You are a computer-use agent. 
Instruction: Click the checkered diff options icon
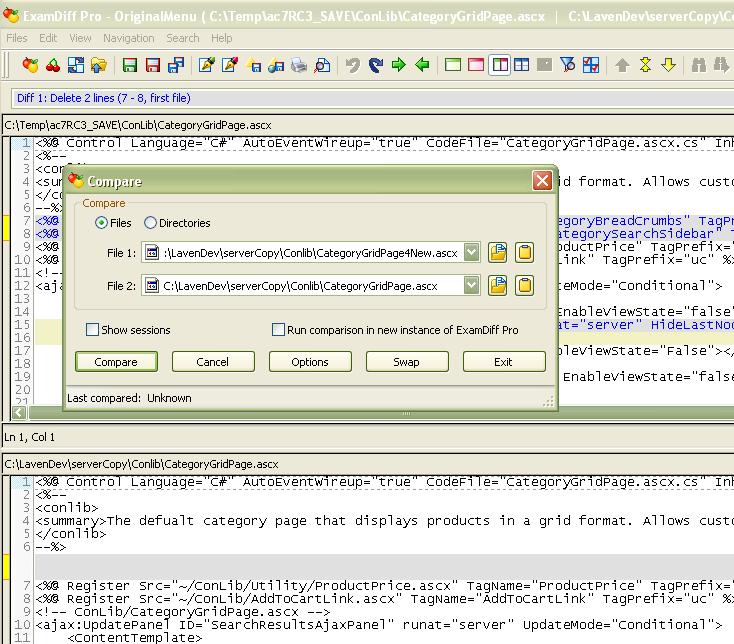click(x=591, y=65)
